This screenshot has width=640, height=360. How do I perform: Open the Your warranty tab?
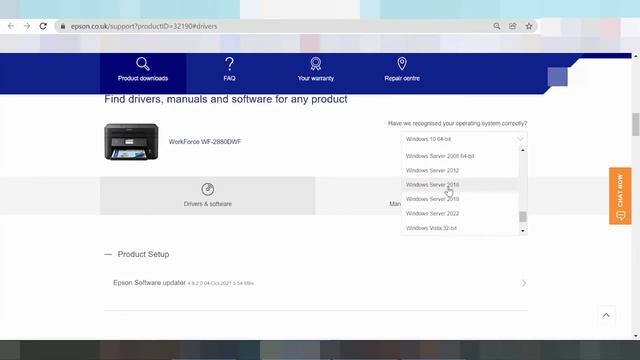tap(316, 73)
